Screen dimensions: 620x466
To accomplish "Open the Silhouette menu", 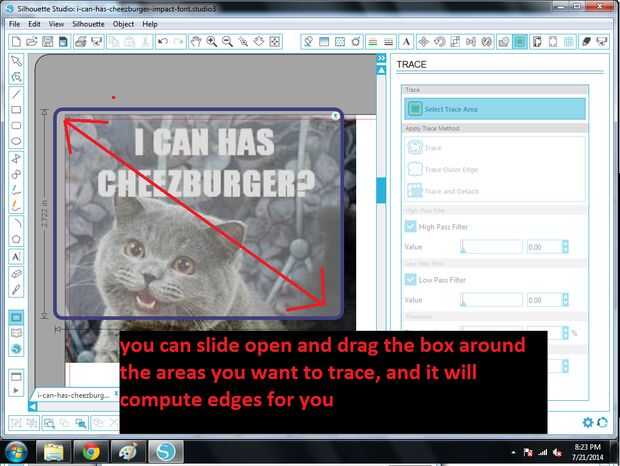I will [88, 24].
